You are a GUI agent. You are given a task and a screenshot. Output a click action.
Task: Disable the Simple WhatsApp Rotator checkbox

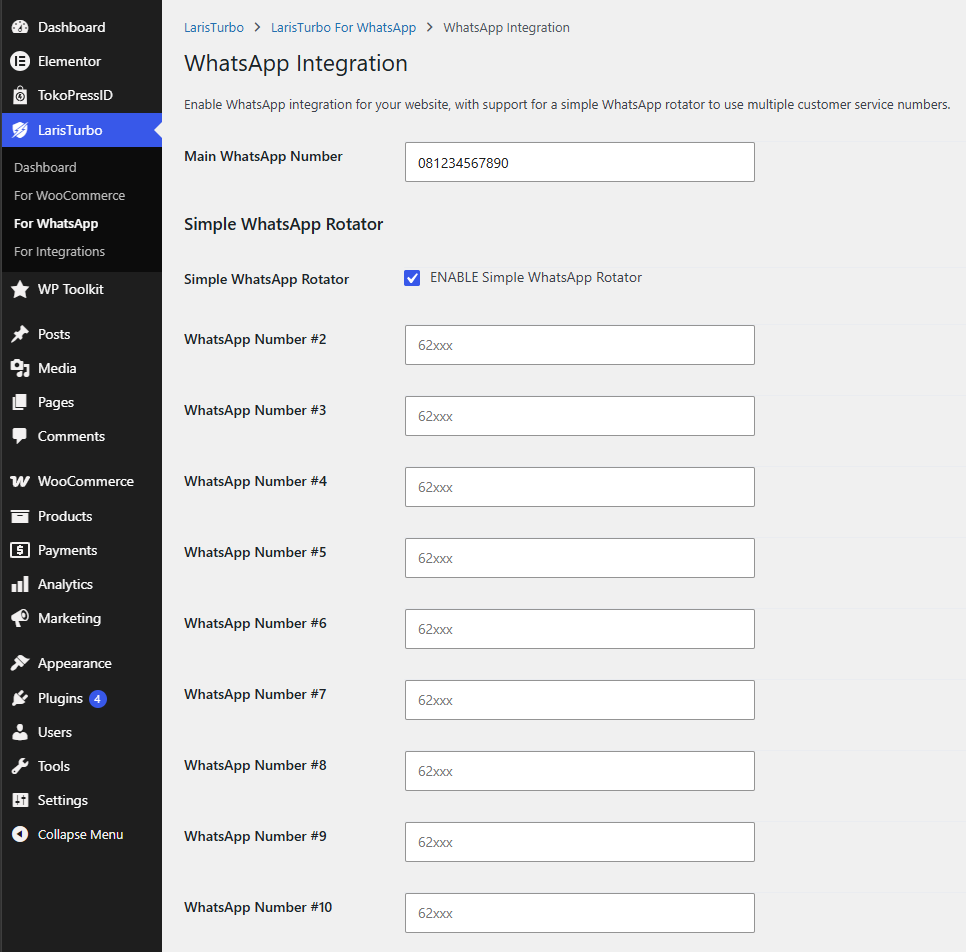pos(412,278)
